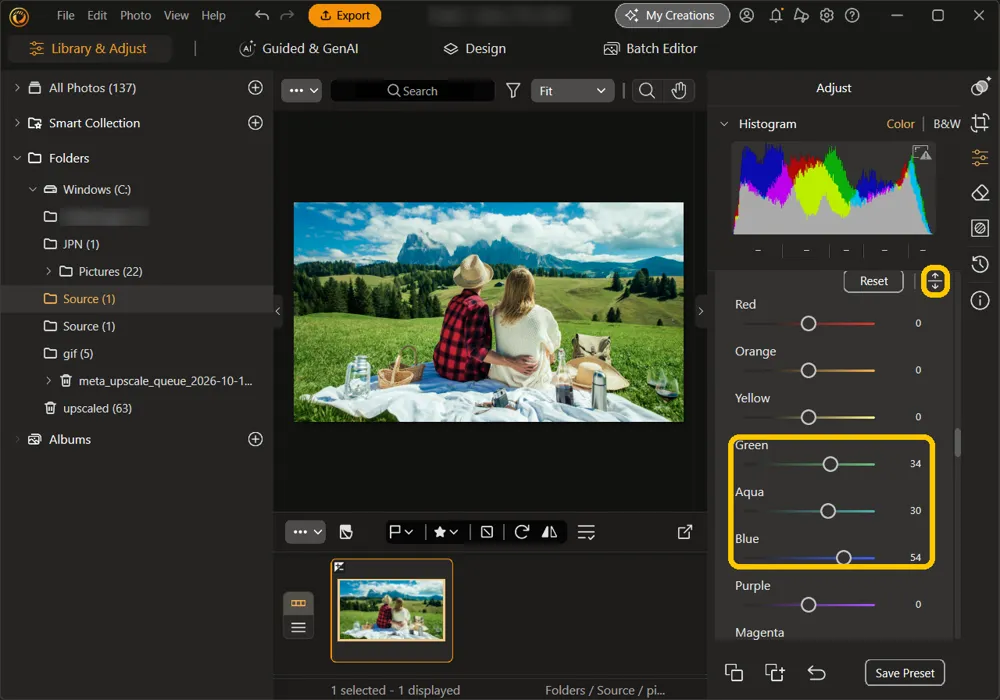Click the redo arrow in the title bar
This screenshot has width=1000, height=700.
[x=287, y=15]
